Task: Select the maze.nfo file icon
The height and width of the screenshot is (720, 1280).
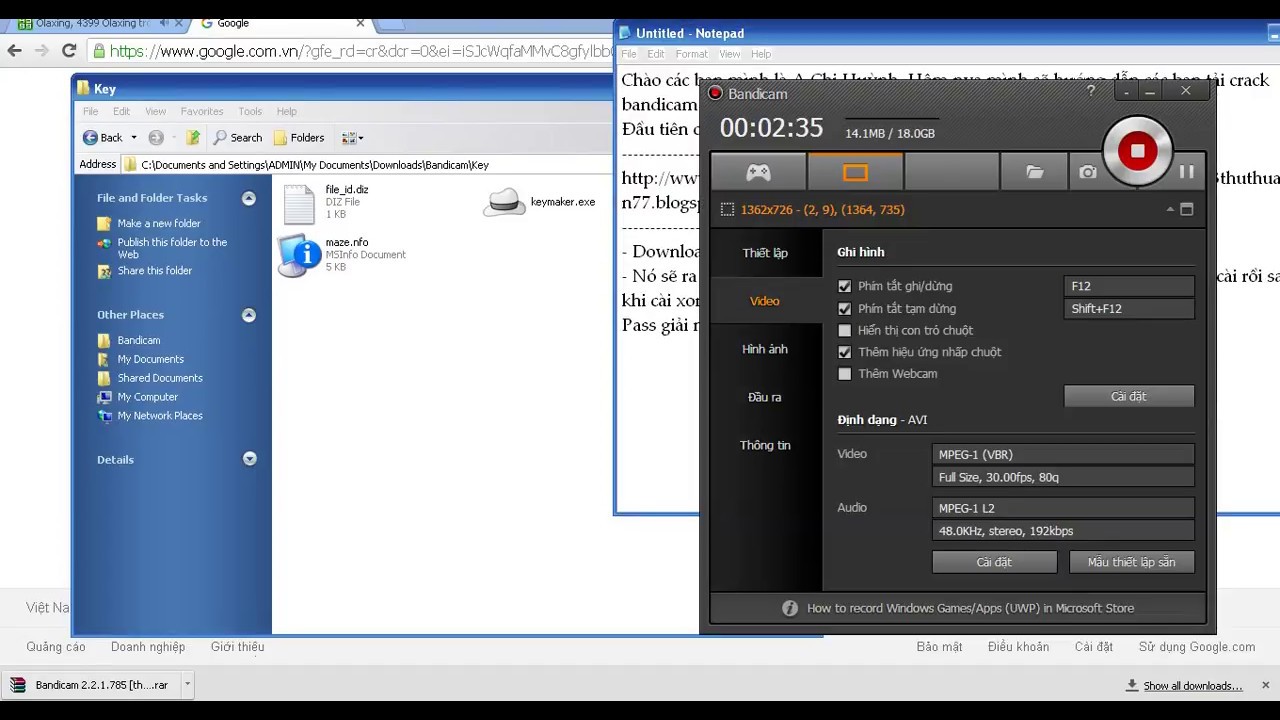Action: 298,255
